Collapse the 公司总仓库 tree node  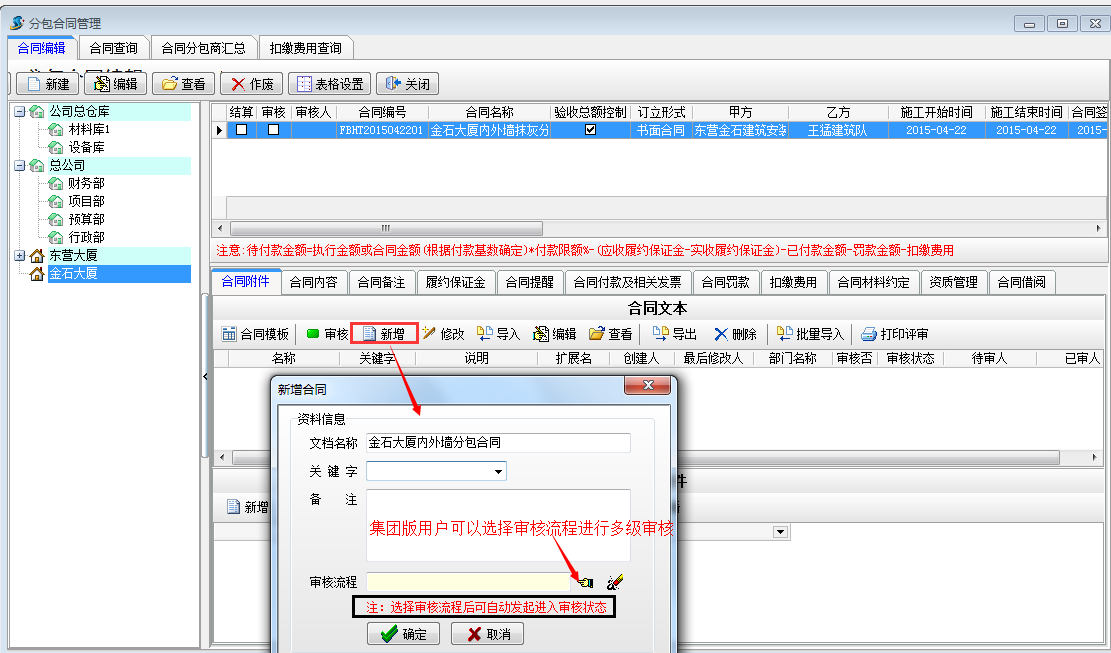click(x=20, y=111)
